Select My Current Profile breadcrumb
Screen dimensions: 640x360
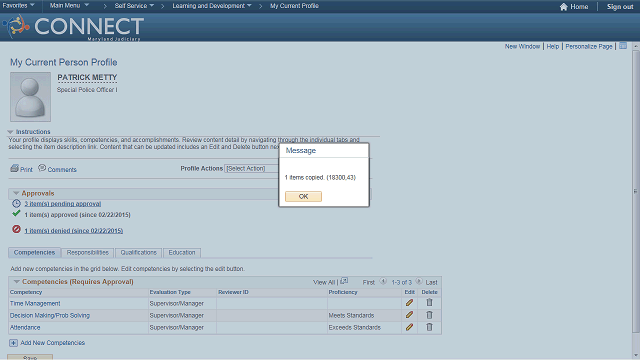click(294, 6)
